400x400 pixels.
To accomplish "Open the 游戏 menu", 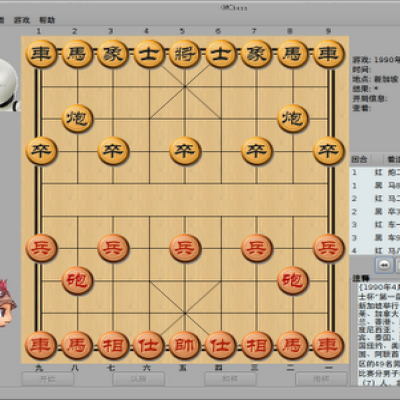I will pos(22,20).
